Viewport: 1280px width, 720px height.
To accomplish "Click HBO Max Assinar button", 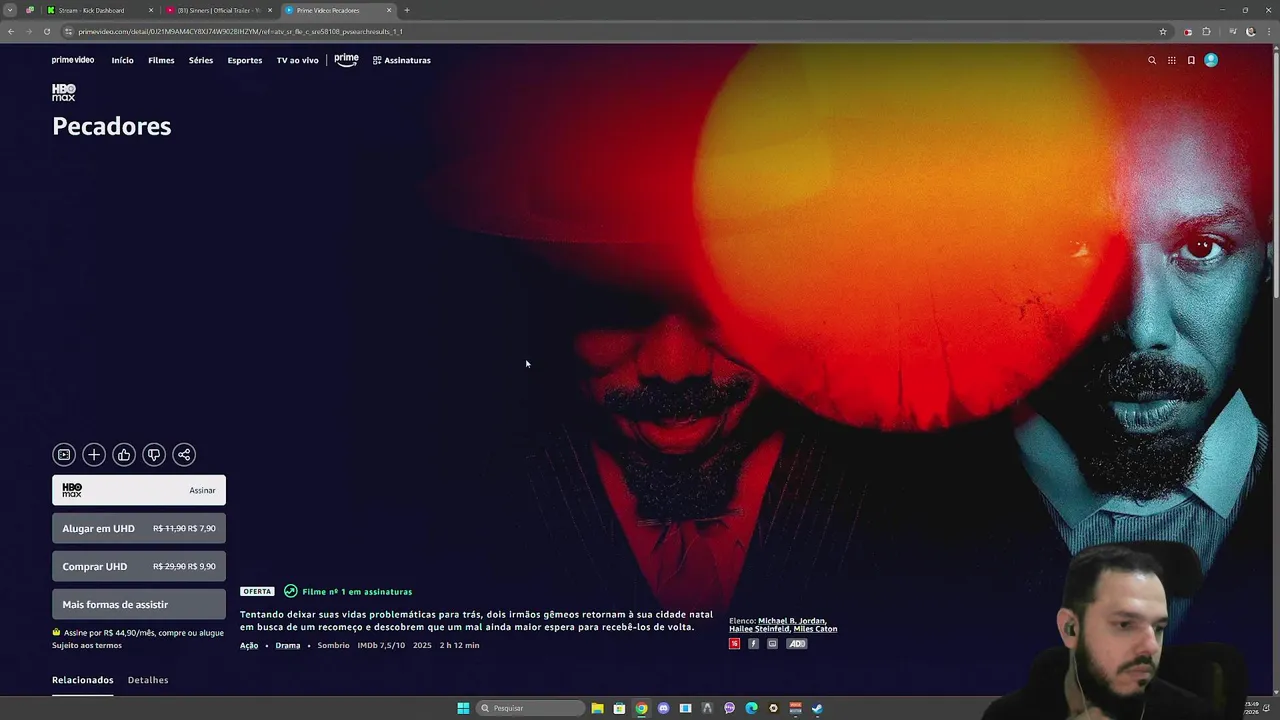I will tap(139, 490).
